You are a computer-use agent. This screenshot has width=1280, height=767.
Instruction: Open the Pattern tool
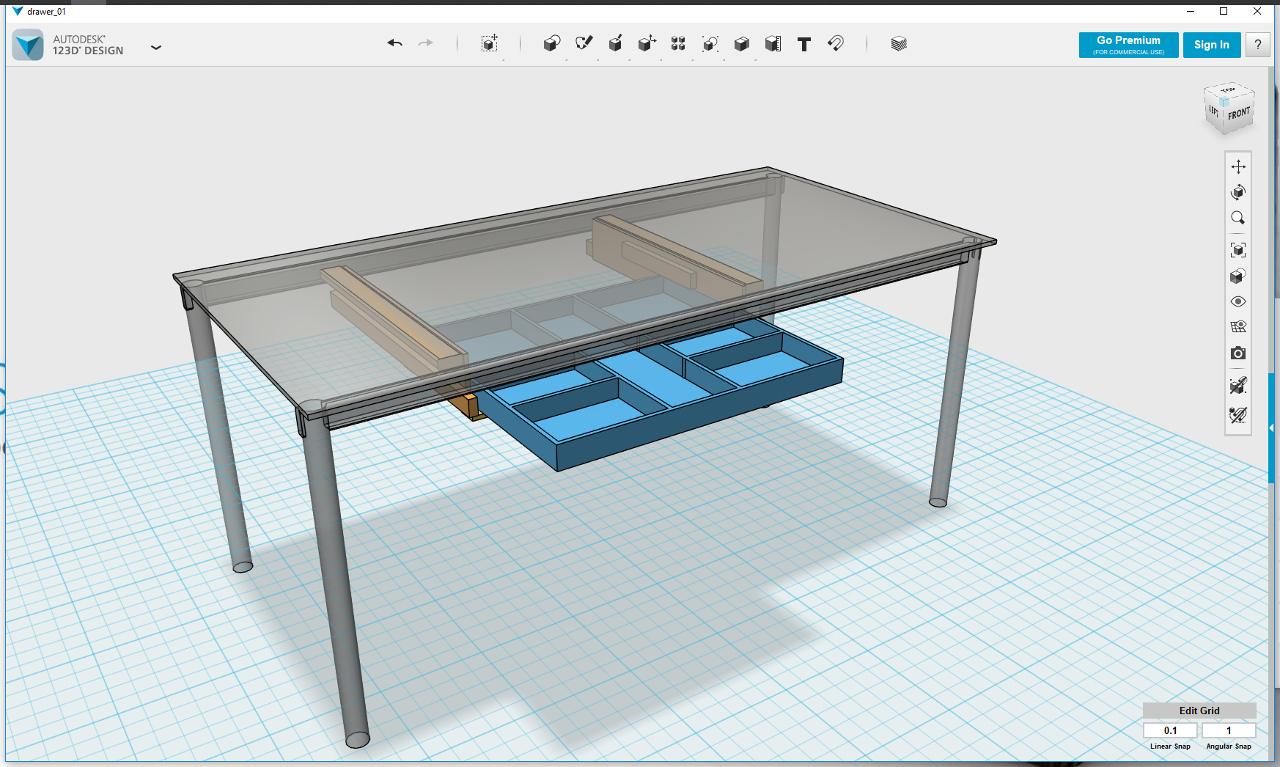pos(678,44)
